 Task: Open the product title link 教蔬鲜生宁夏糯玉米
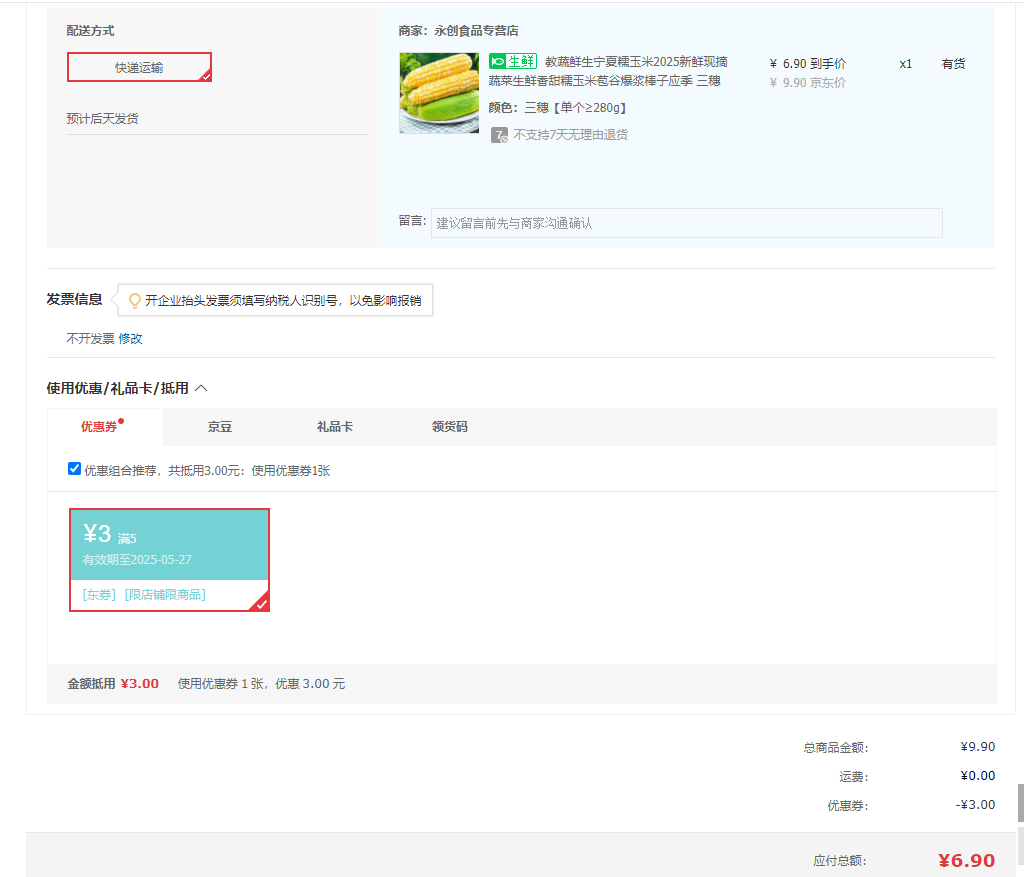[608, 71]
